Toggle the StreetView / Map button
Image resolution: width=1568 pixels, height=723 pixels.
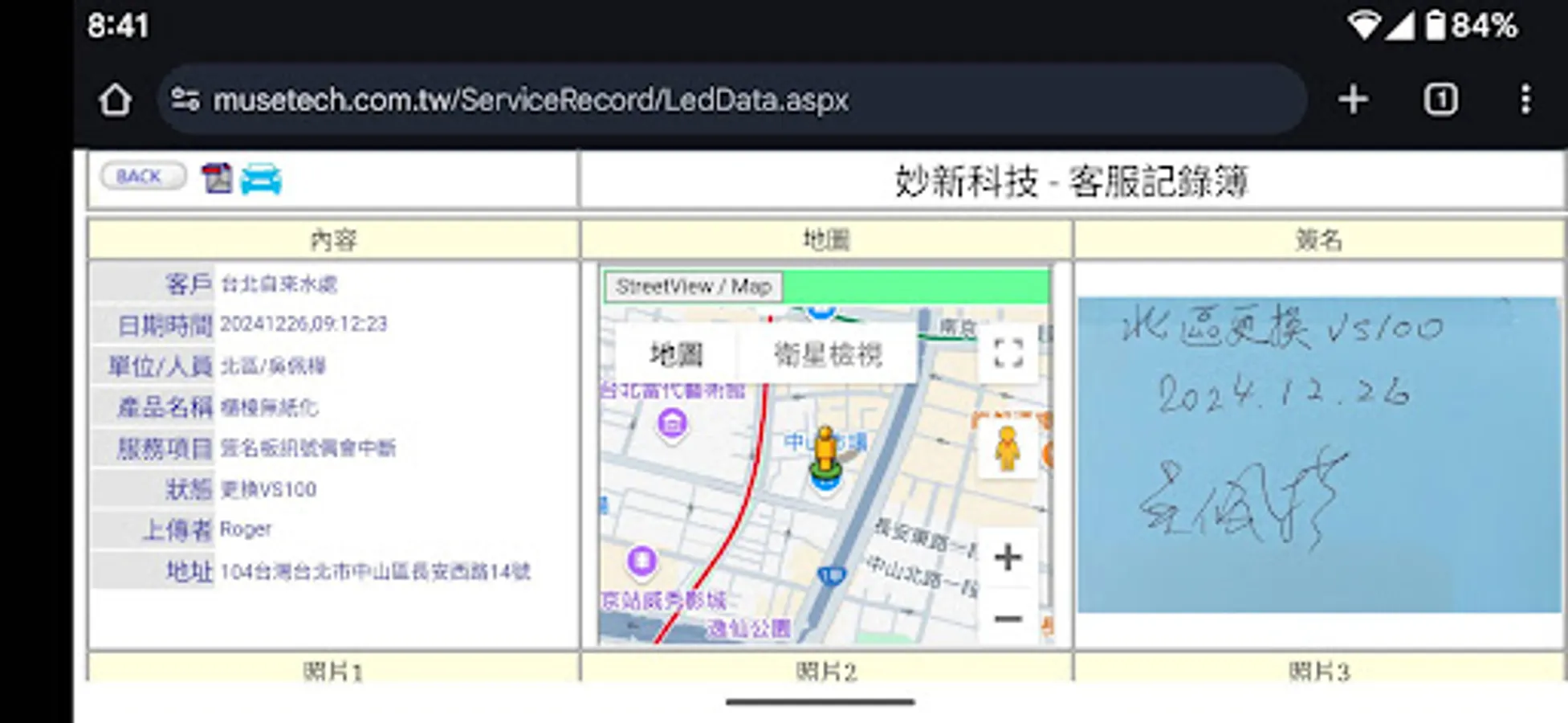(694, 286)
